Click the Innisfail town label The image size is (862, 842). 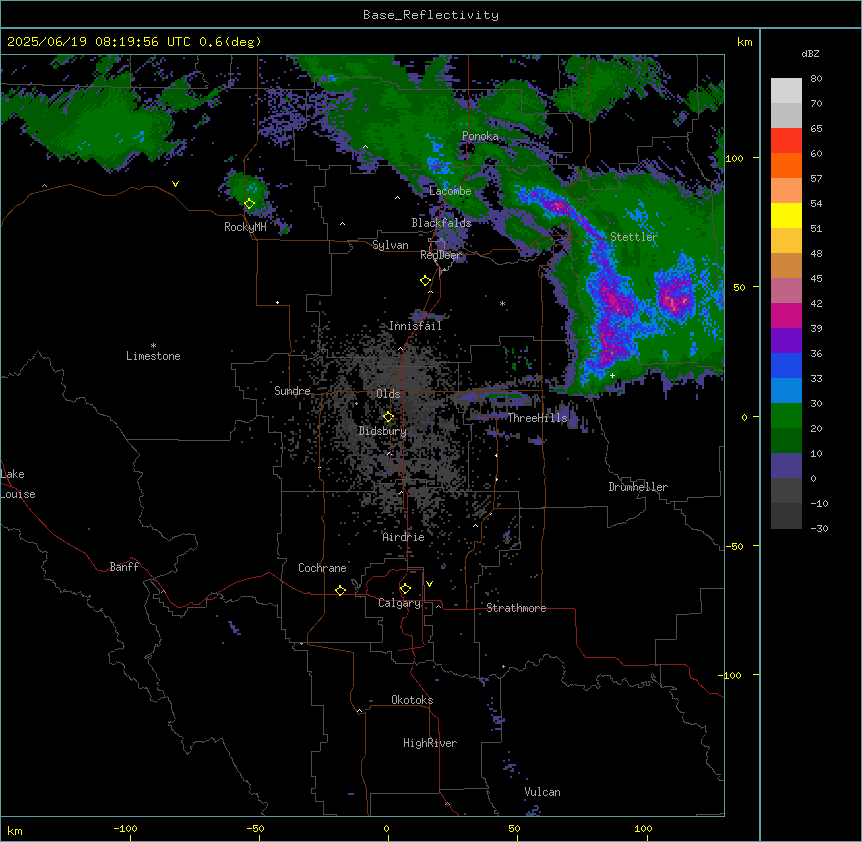pyautogui.click(x=415, y=326)
